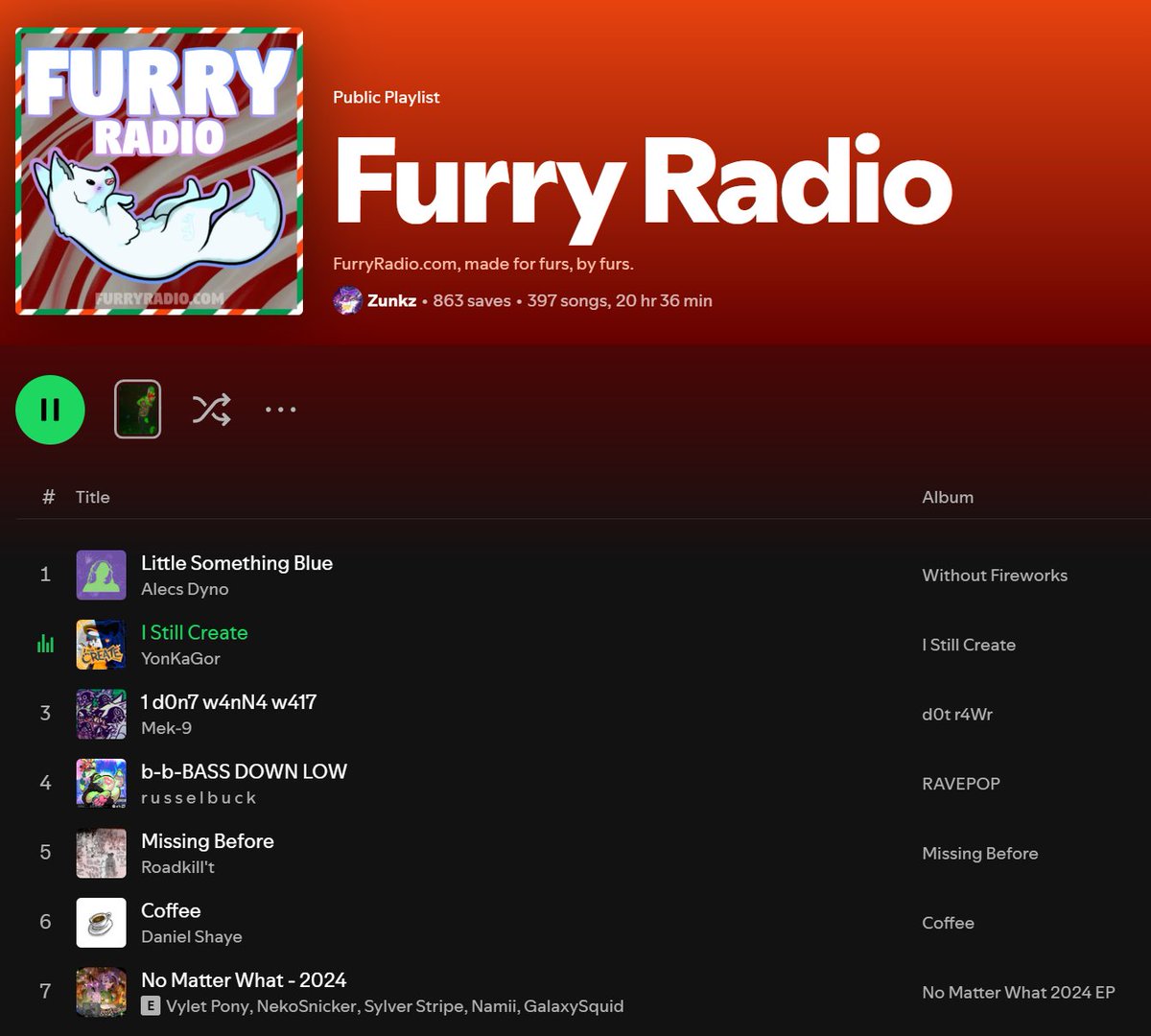Click track number 6

(x=45, y=923)
